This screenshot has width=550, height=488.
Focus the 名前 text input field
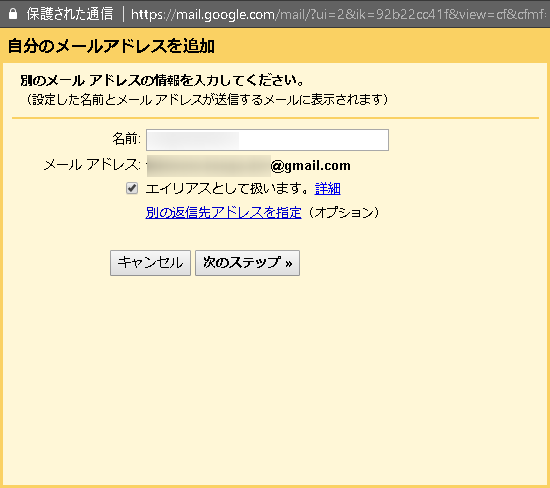click(267, 140)
